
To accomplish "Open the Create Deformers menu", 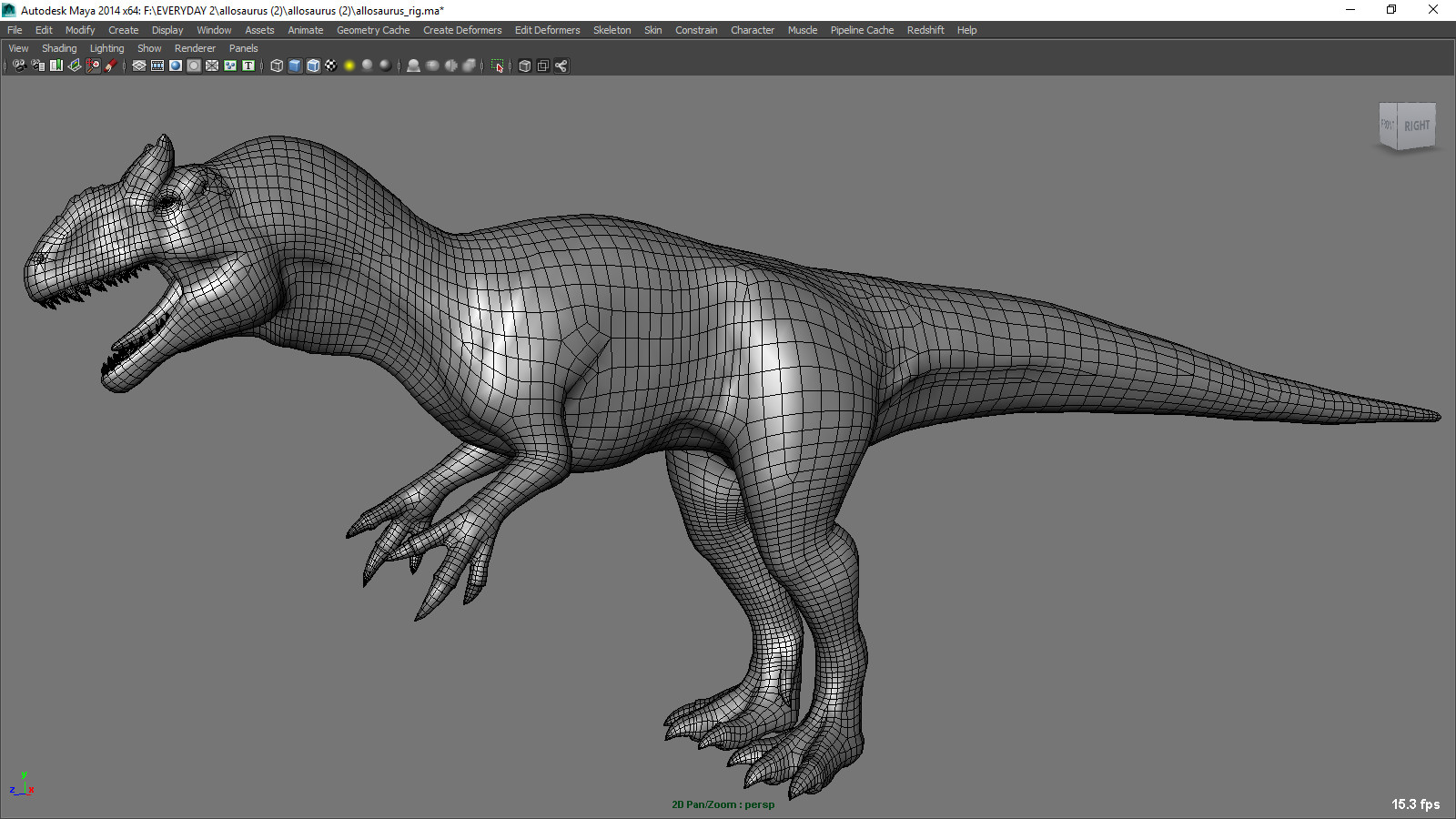I will tap(462, 30).
